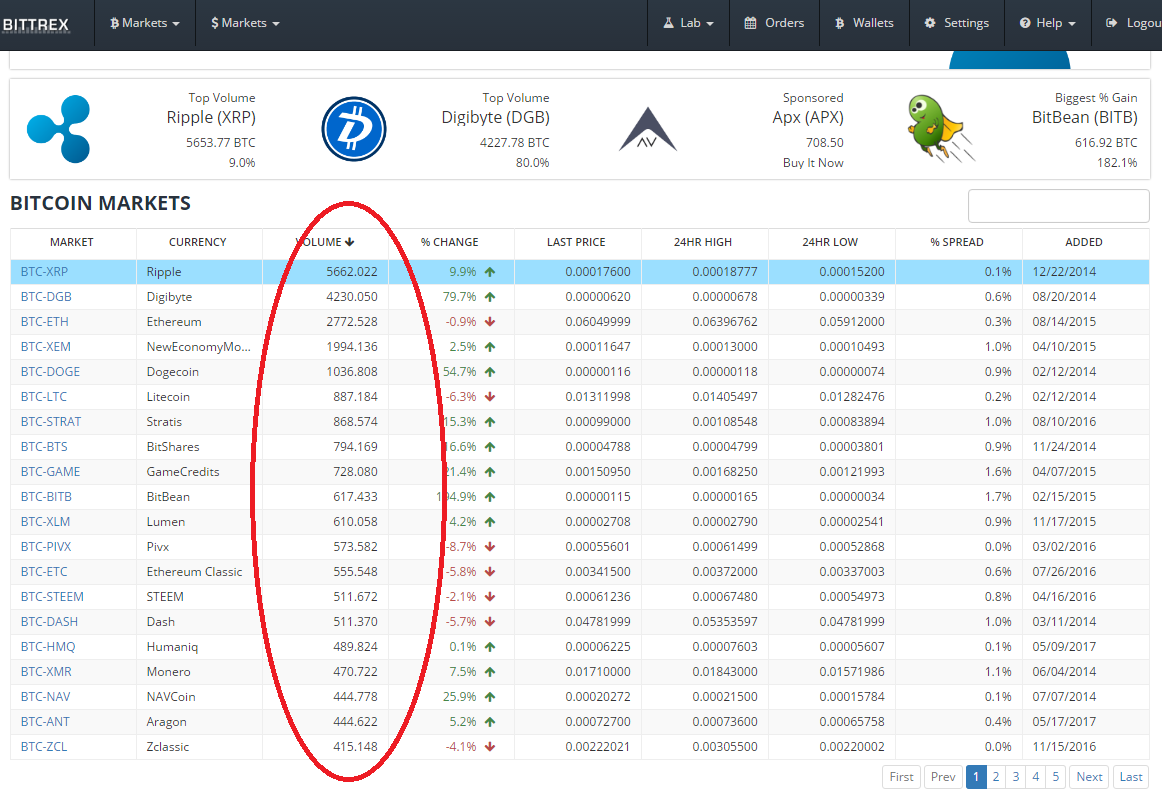Click the Ethereum Classic currency cell
This screenshot has width=1162, height=792.
[199, 572]
